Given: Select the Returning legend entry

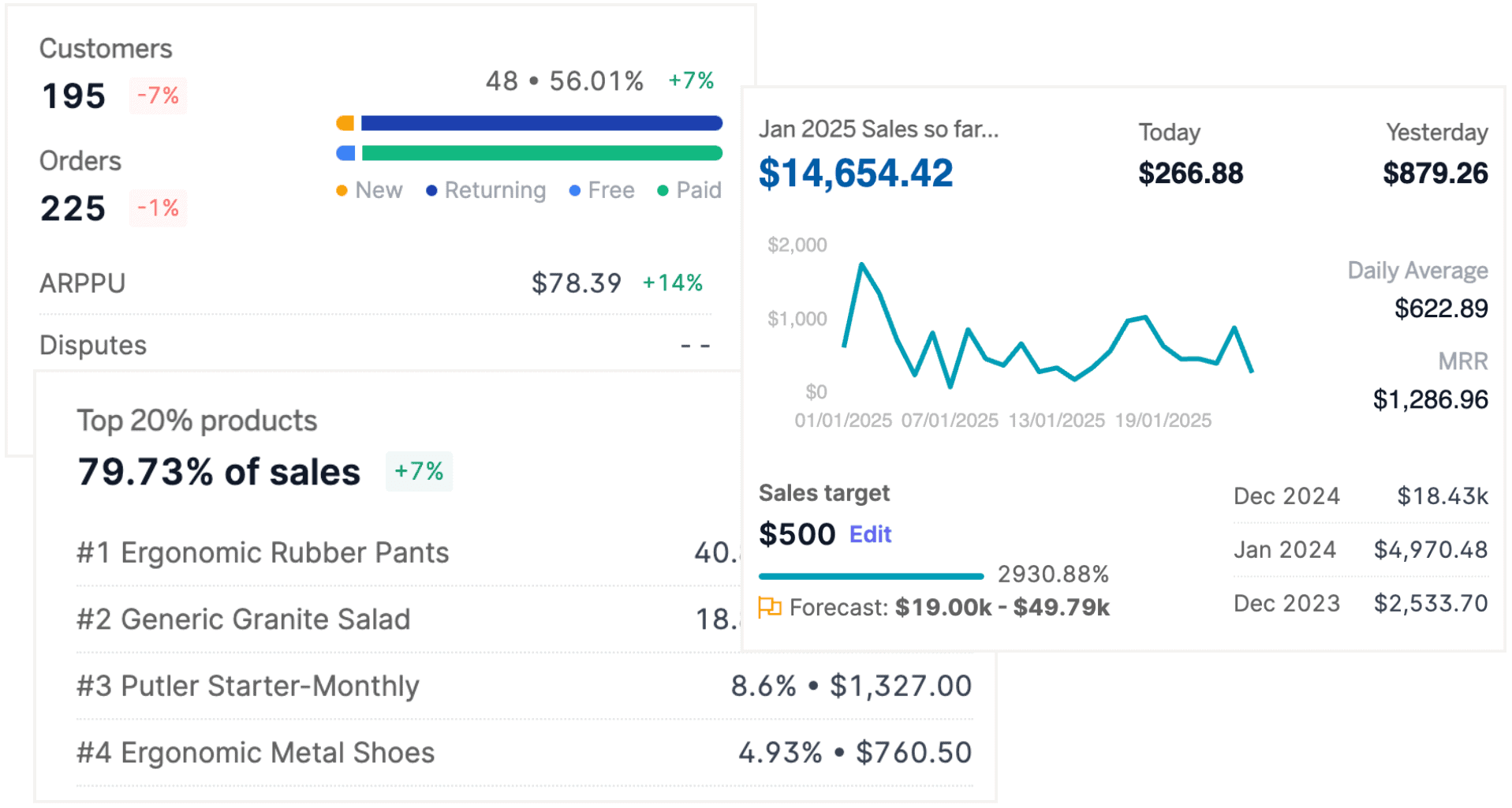Looking at the screenshot, I should 486,190.
